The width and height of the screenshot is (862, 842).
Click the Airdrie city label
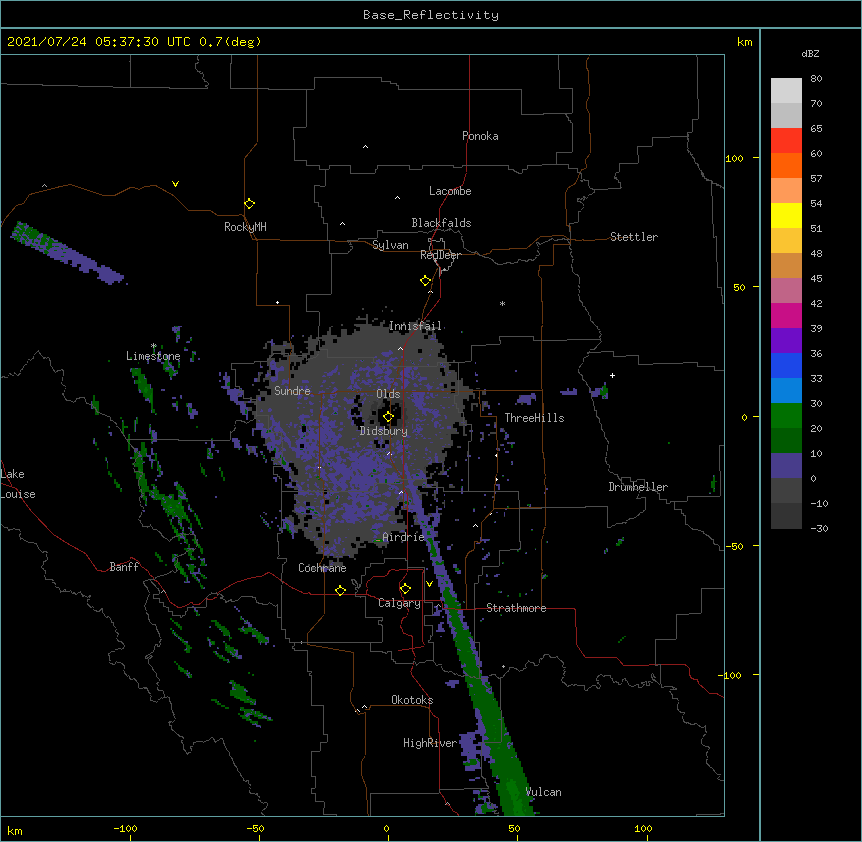click(x=404, y=537)
